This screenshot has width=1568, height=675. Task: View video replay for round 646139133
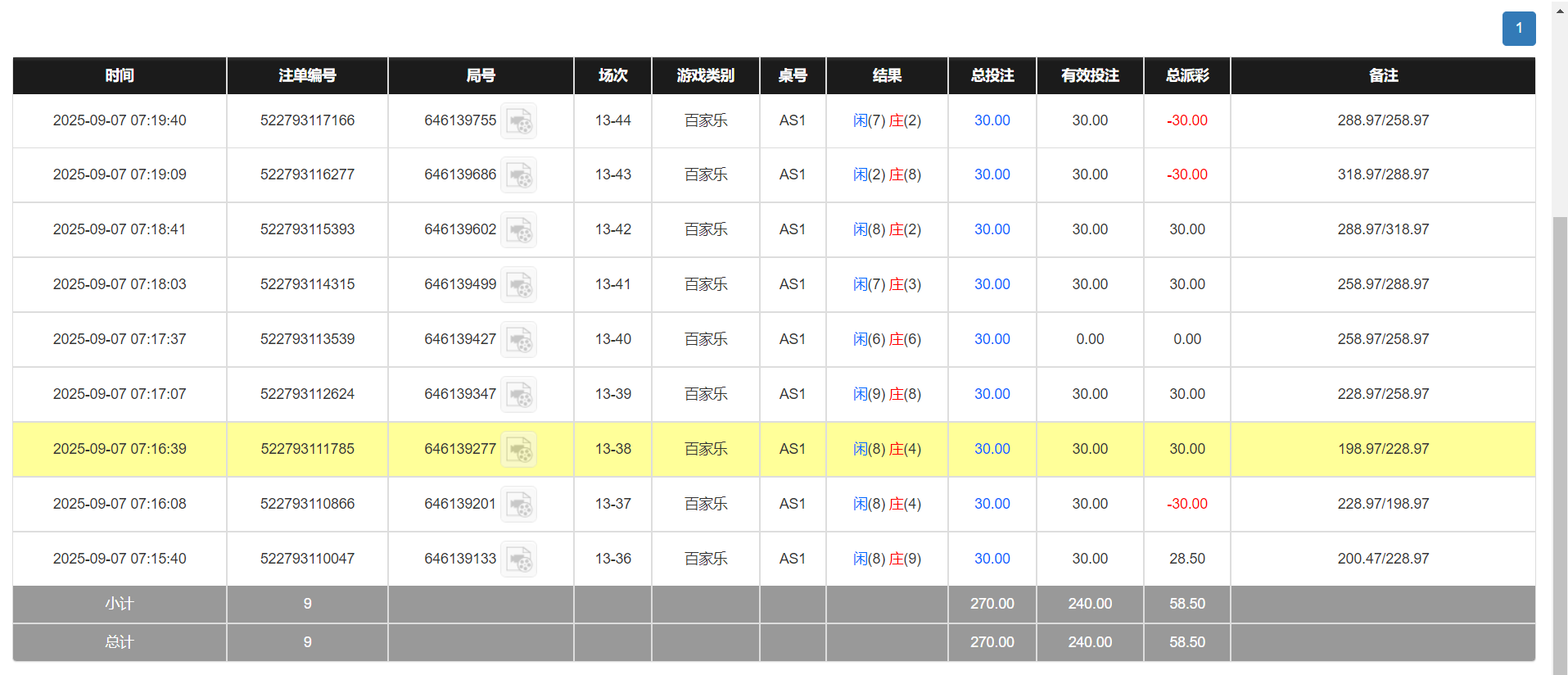click(x=518, y=559)
